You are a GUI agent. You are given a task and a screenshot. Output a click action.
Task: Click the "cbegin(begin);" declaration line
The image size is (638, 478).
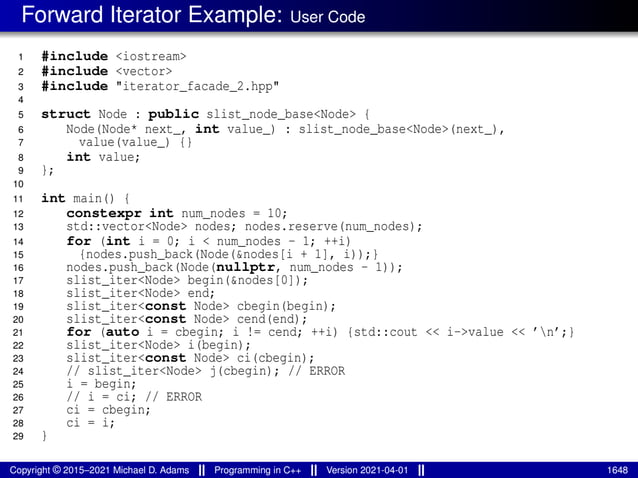pyautogui.click(x=201, y=306)
